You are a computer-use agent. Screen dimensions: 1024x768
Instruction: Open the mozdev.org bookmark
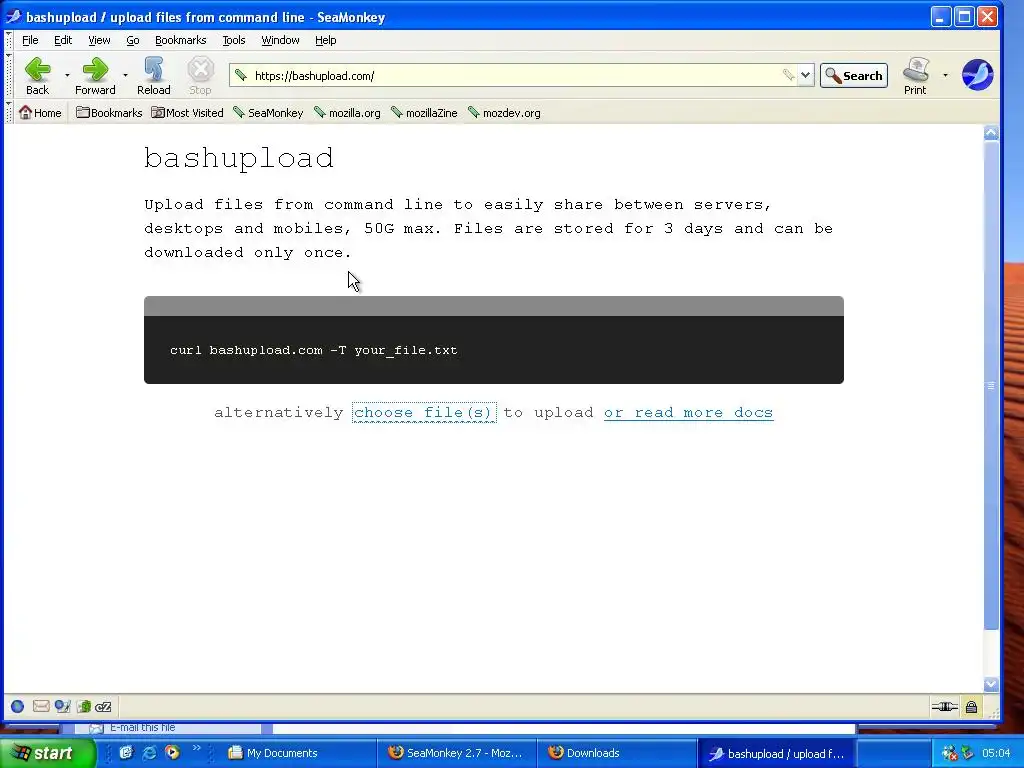tap(504, 112)
